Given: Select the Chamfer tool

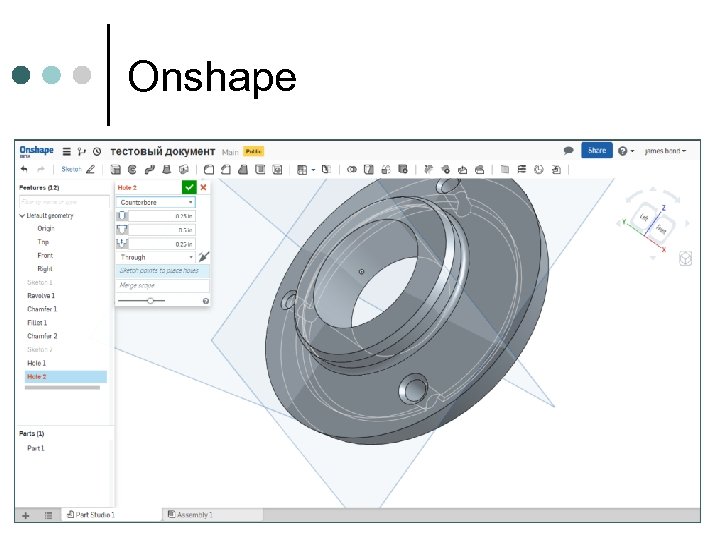Looking at the screenshot, I should click(x=226, y=170).
